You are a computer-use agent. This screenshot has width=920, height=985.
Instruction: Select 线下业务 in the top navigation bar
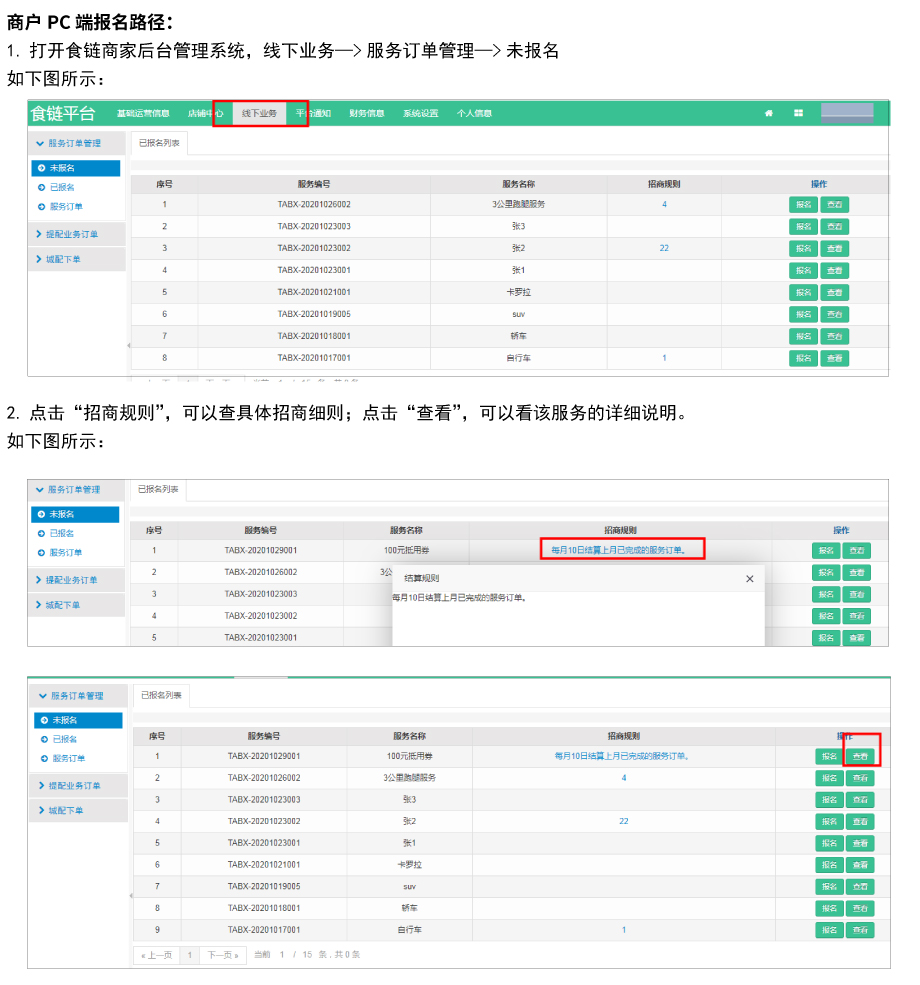tap(259, 113)
